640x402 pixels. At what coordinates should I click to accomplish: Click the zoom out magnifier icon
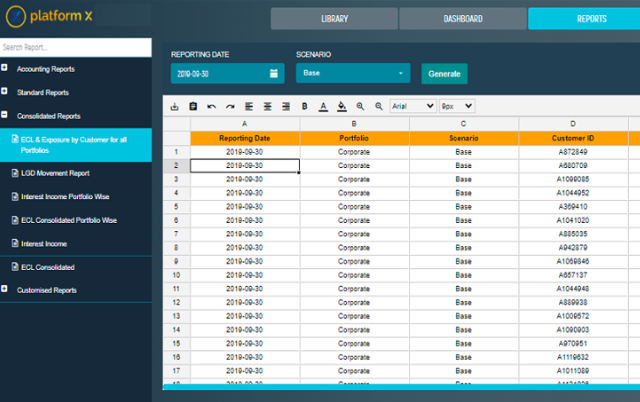point(378,106)
